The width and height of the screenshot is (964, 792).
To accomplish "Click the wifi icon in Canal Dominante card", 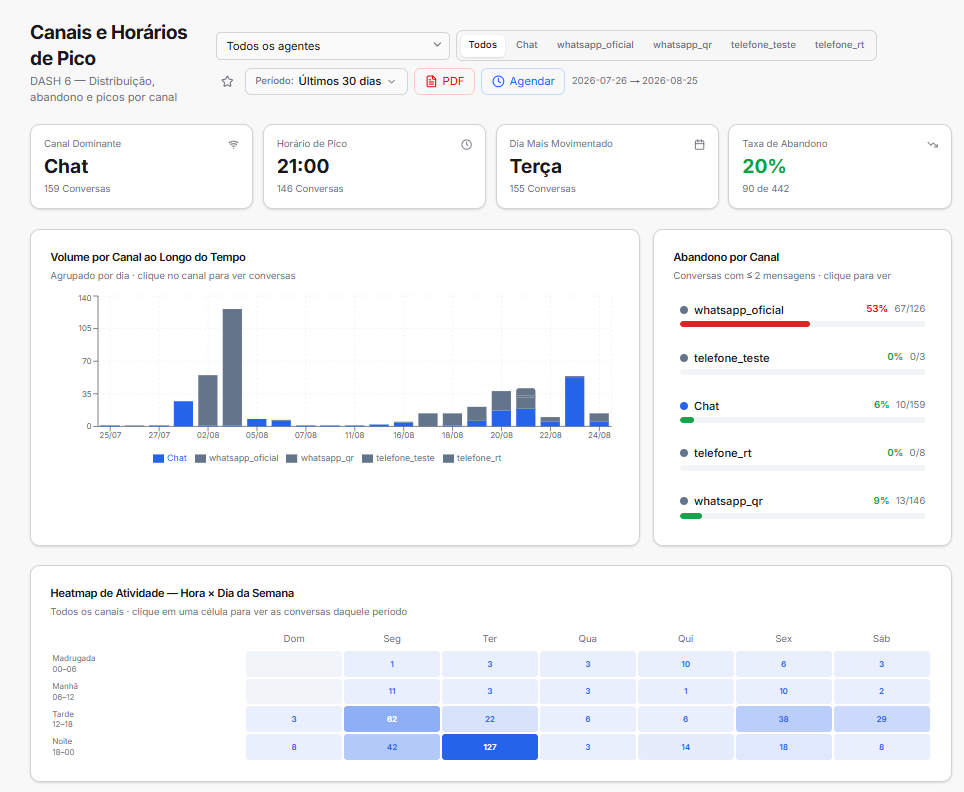I will click(x=234, y=145).
